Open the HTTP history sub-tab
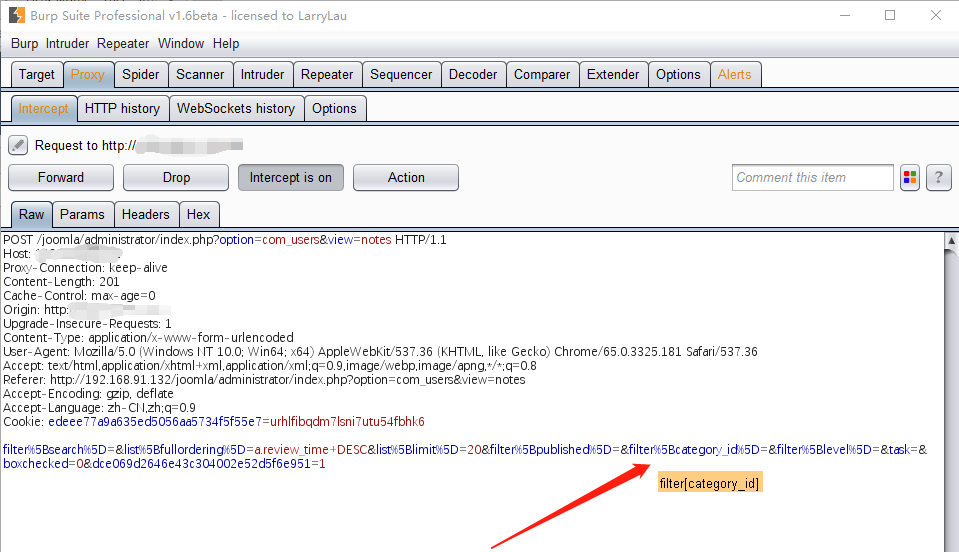959x552 pixels. [122, 109]
